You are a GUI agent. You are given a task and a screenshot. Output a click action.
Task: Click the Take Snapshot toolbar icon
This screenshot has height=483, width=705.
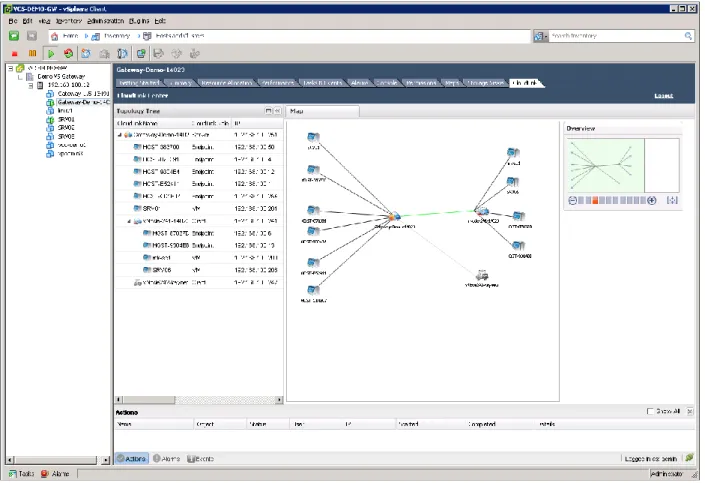click(x=86, y=54)
